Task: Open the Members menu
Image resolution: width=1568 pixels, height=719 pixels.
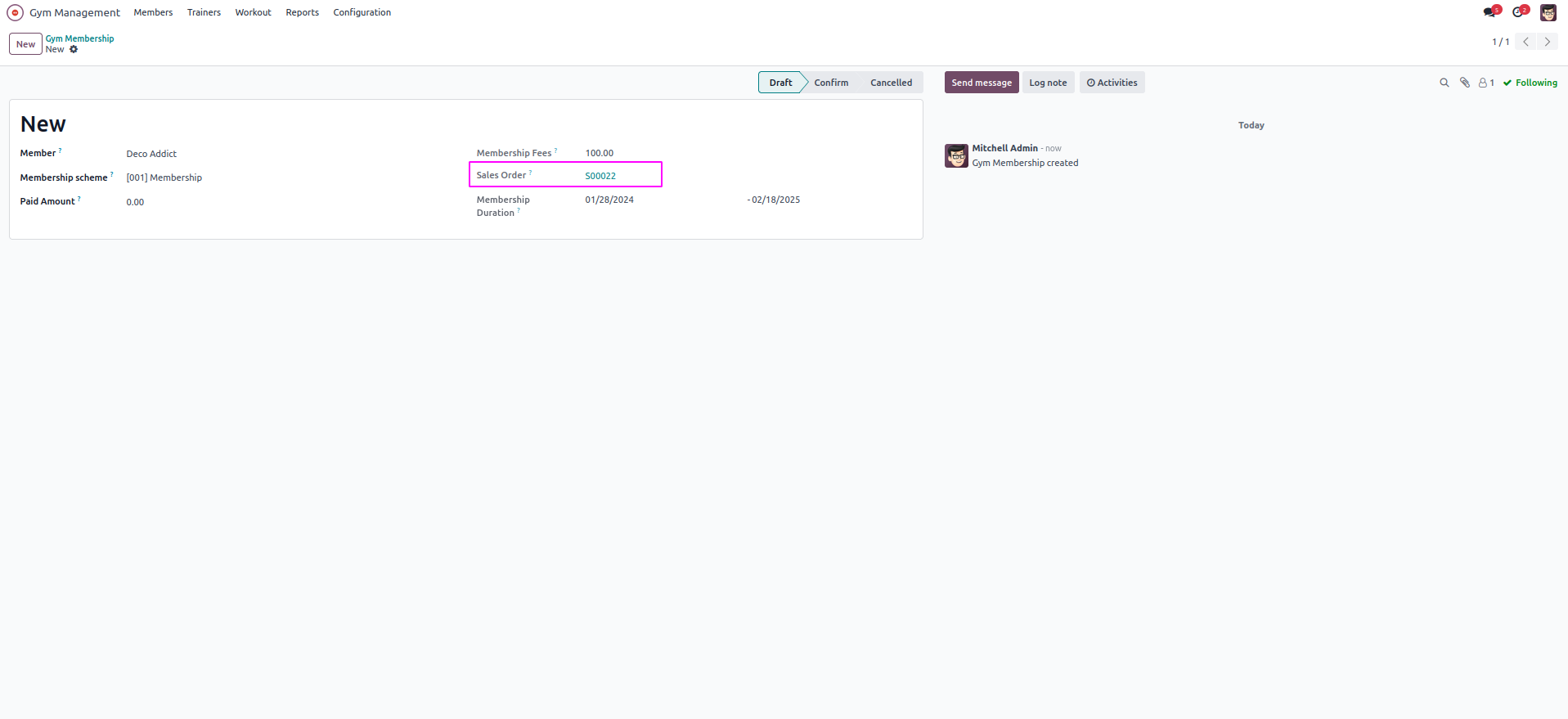Action: click(x=153, y=12)
